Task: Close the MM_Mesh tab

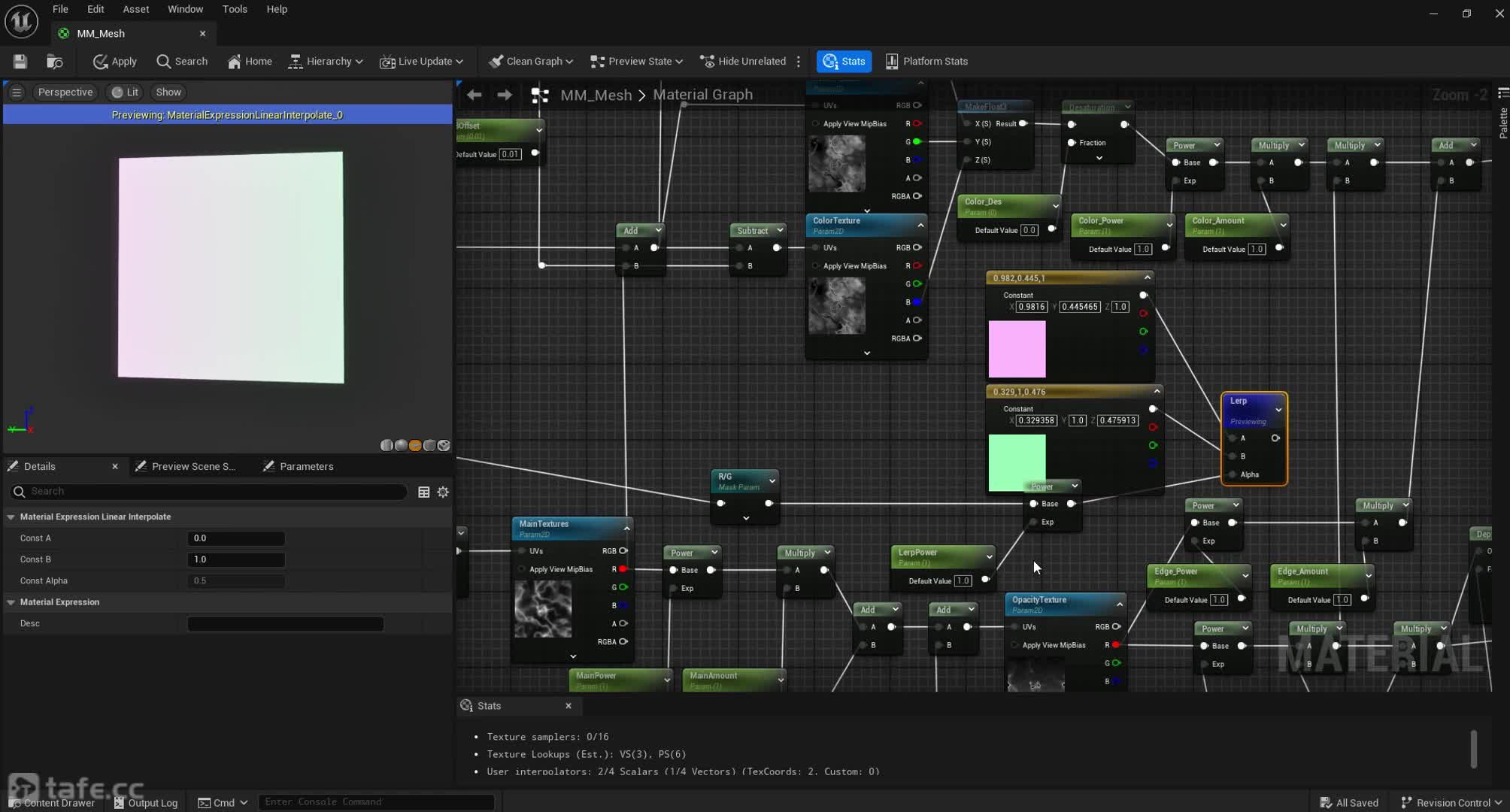Action: 202,33
